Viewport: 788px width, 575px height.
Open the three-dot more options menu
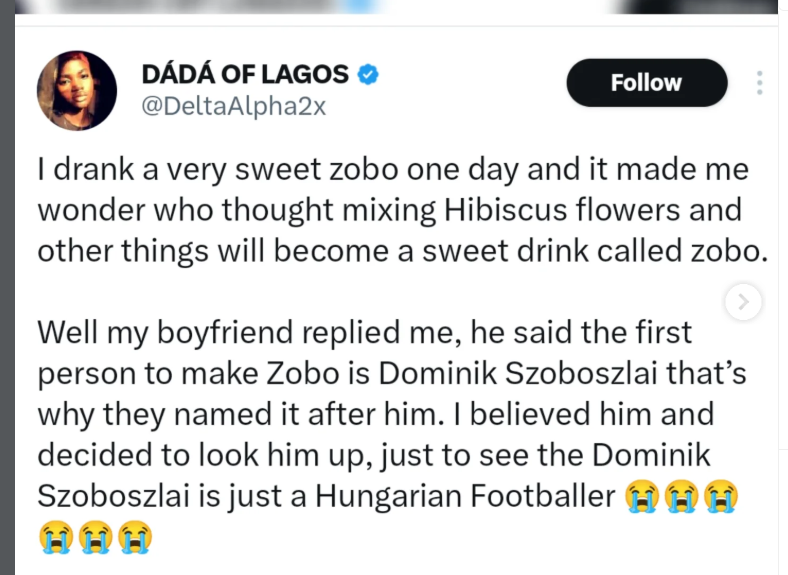(760, 83)
